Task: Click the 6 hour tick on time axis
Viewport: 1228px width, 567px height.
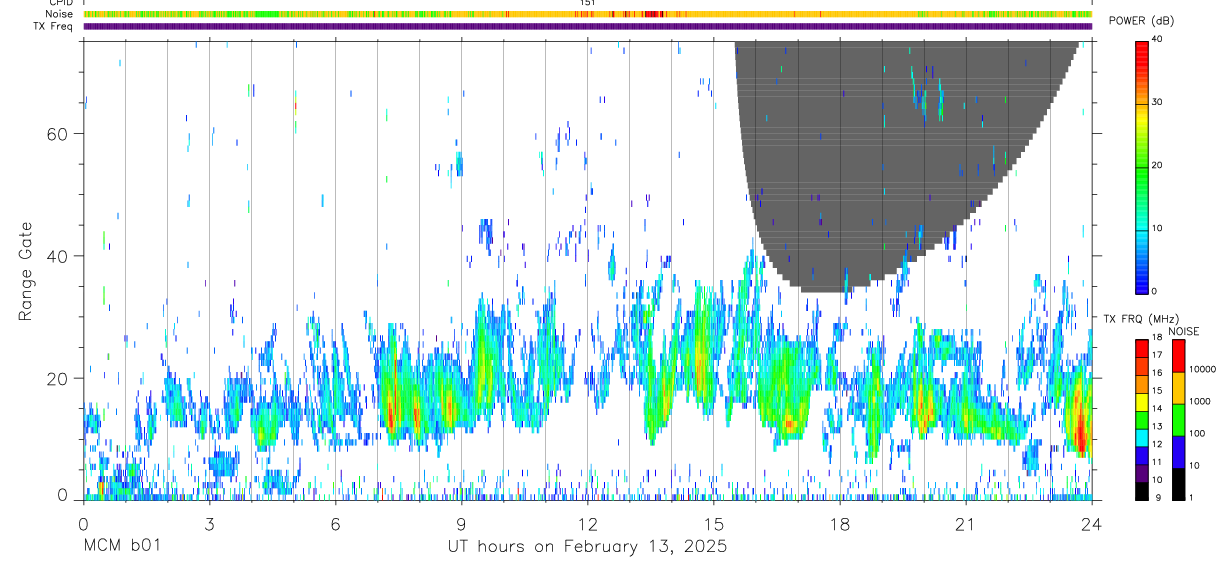Action: pos(335,523)
